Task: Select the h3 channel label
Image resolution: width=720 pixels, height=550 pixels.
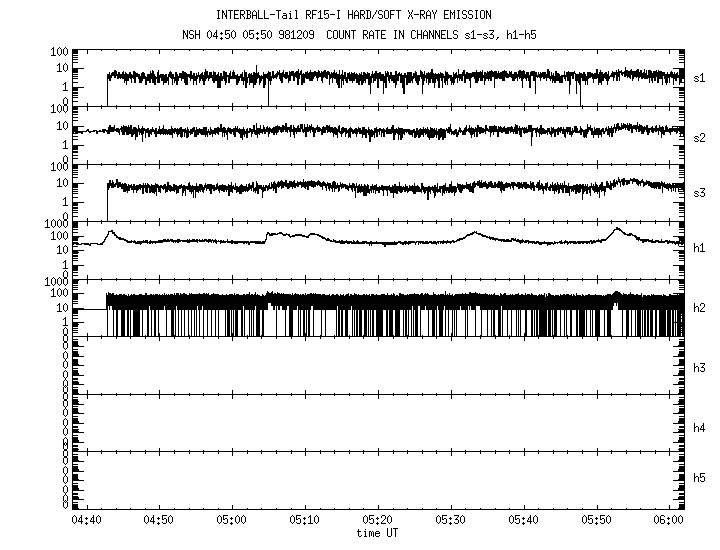Action: (x=700, y=368)
